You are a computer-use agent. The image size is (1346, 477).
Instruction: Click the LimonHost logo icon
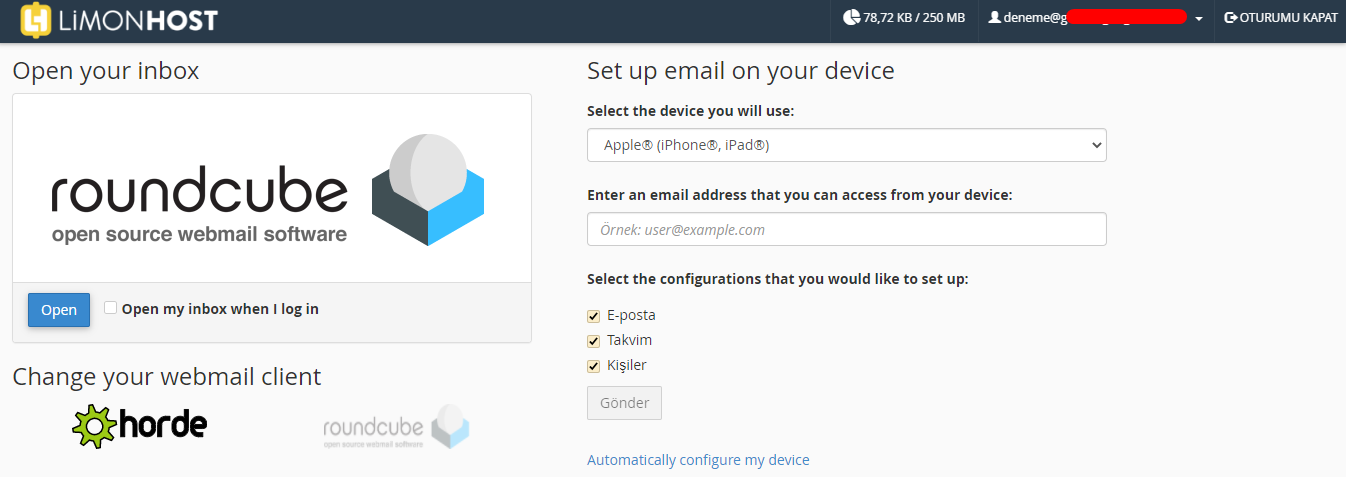[36, 20]
